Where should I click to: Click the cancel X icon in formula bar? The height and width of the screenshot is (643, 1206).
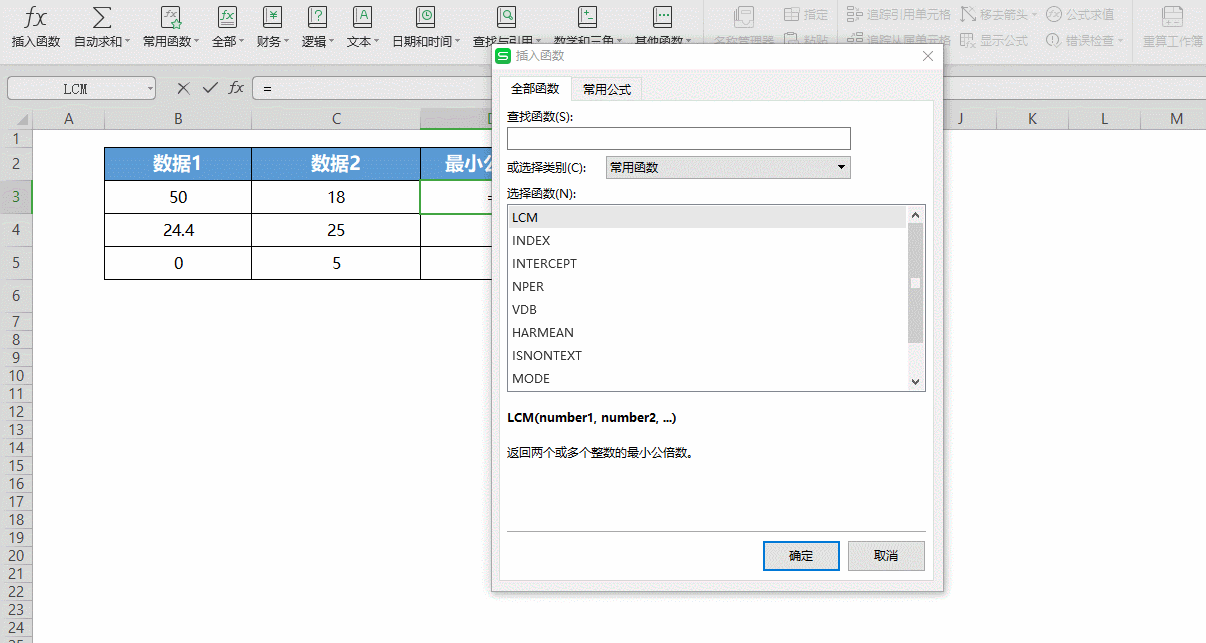(183, 88)
